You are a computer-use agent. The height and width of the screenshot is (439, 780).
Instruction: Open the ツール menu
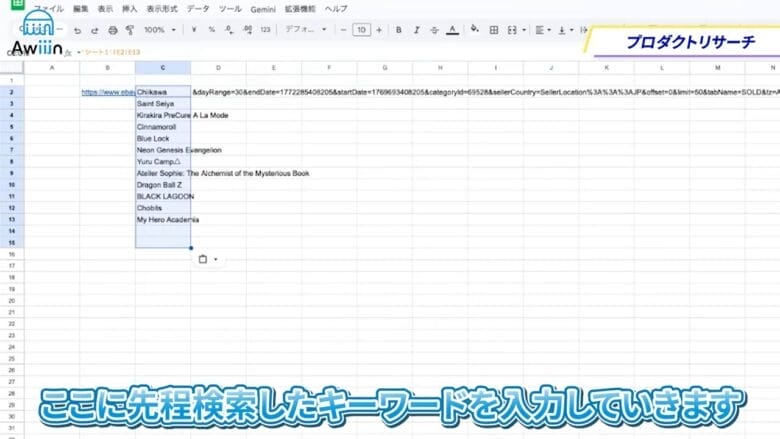tap(230, 9)
